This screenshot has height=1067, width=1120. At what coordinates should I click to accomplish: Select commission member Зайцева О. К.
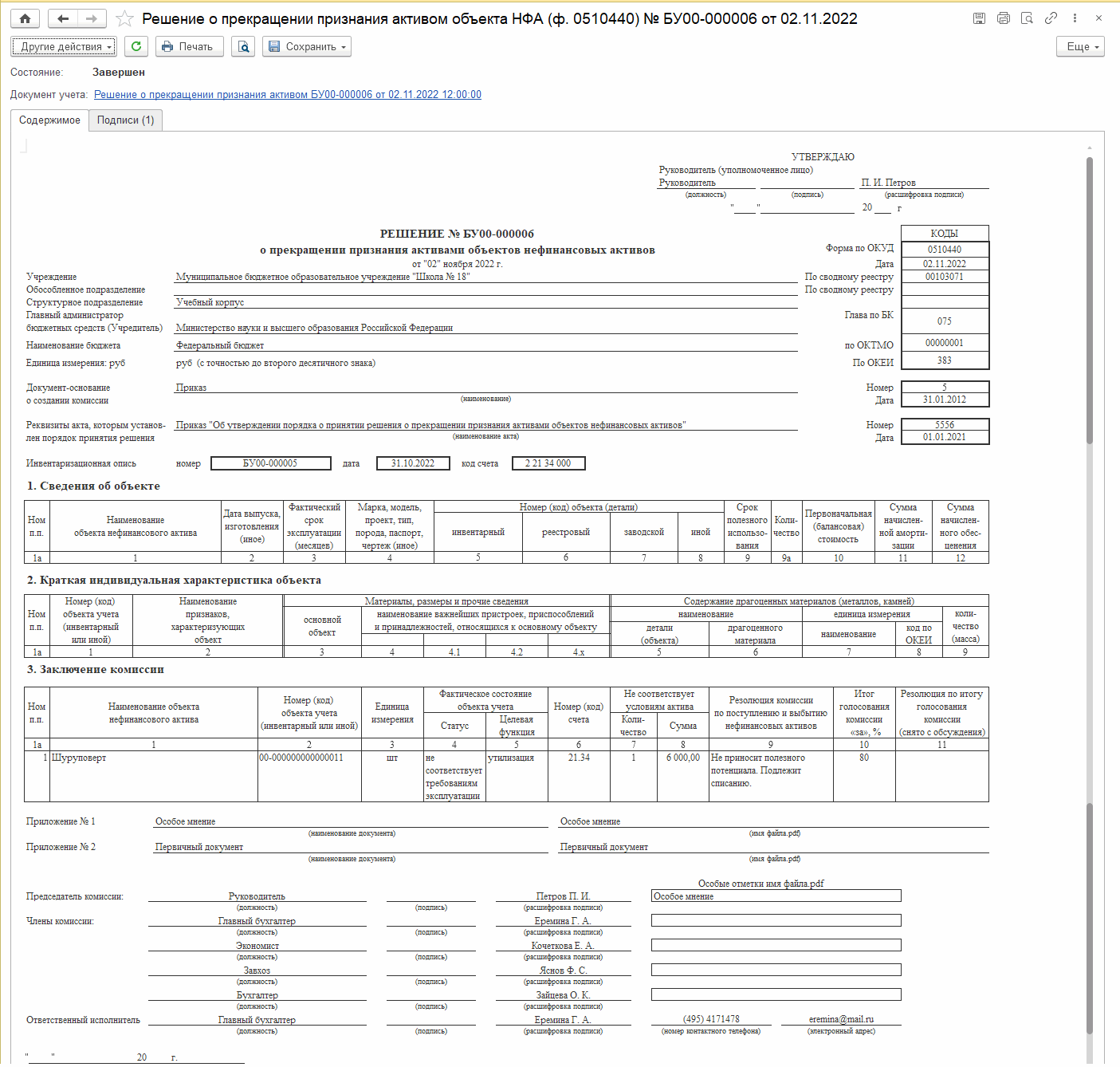click(563, 995)
